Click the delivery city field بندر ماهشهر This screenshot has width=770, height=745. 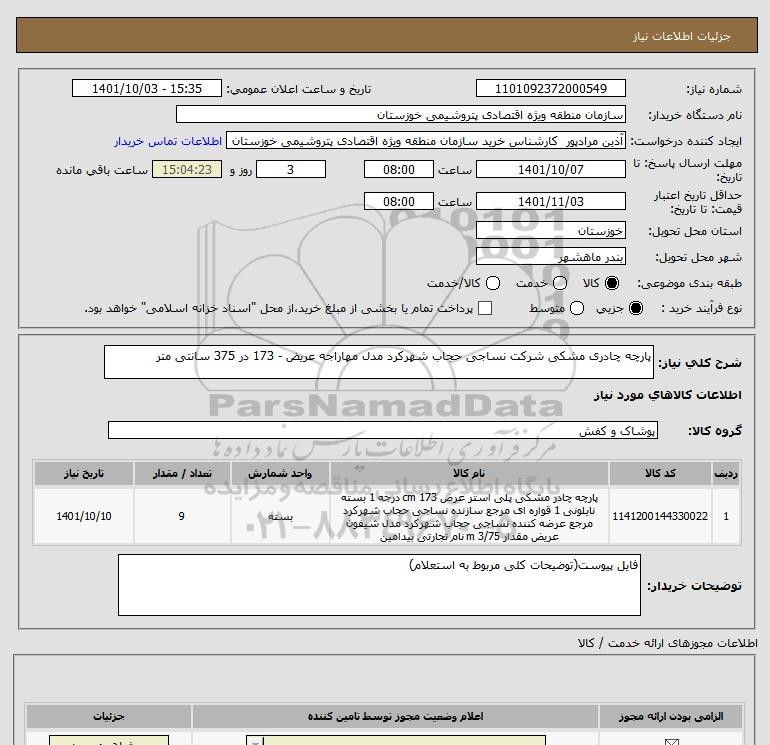point(550,256)
